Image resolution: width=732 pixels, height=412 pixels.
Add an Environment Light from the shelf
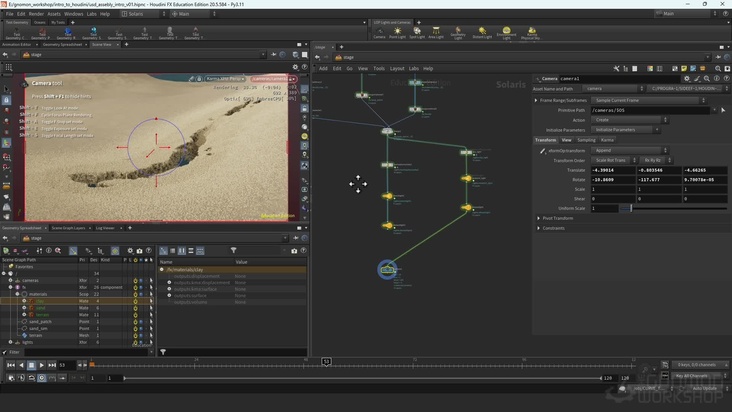[507, 33]
